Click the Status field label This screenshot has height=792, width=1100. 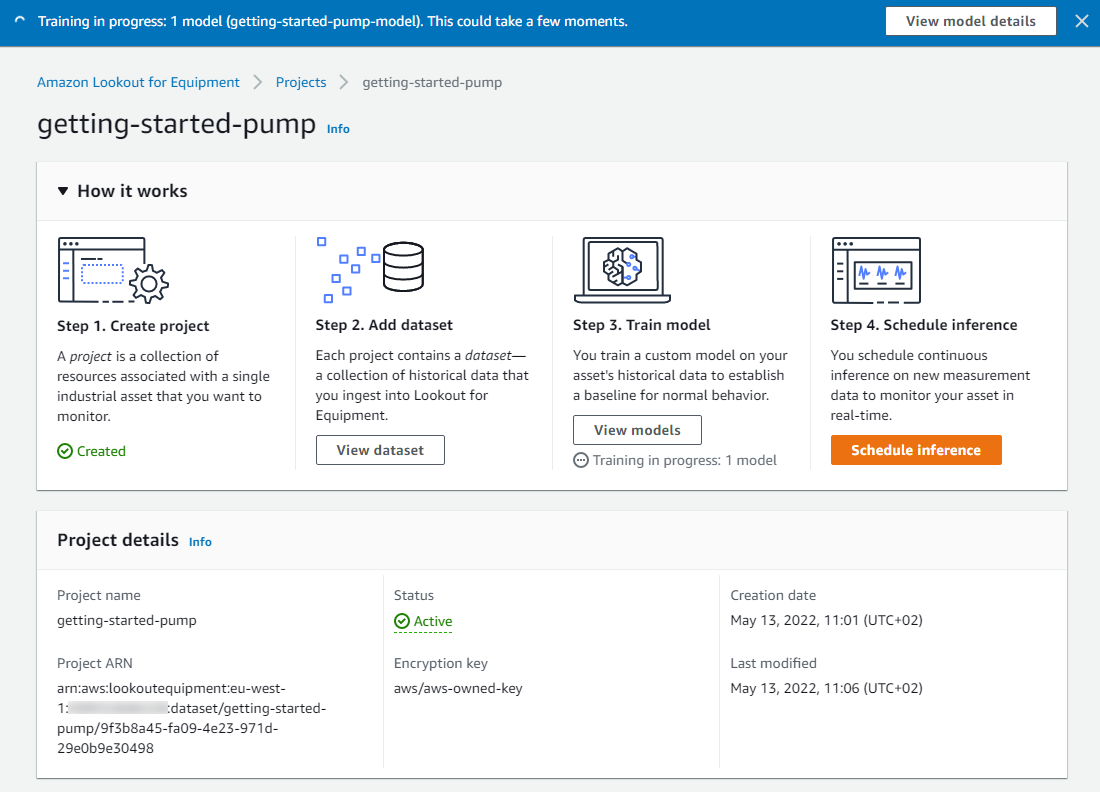click(x=414, y=595)
